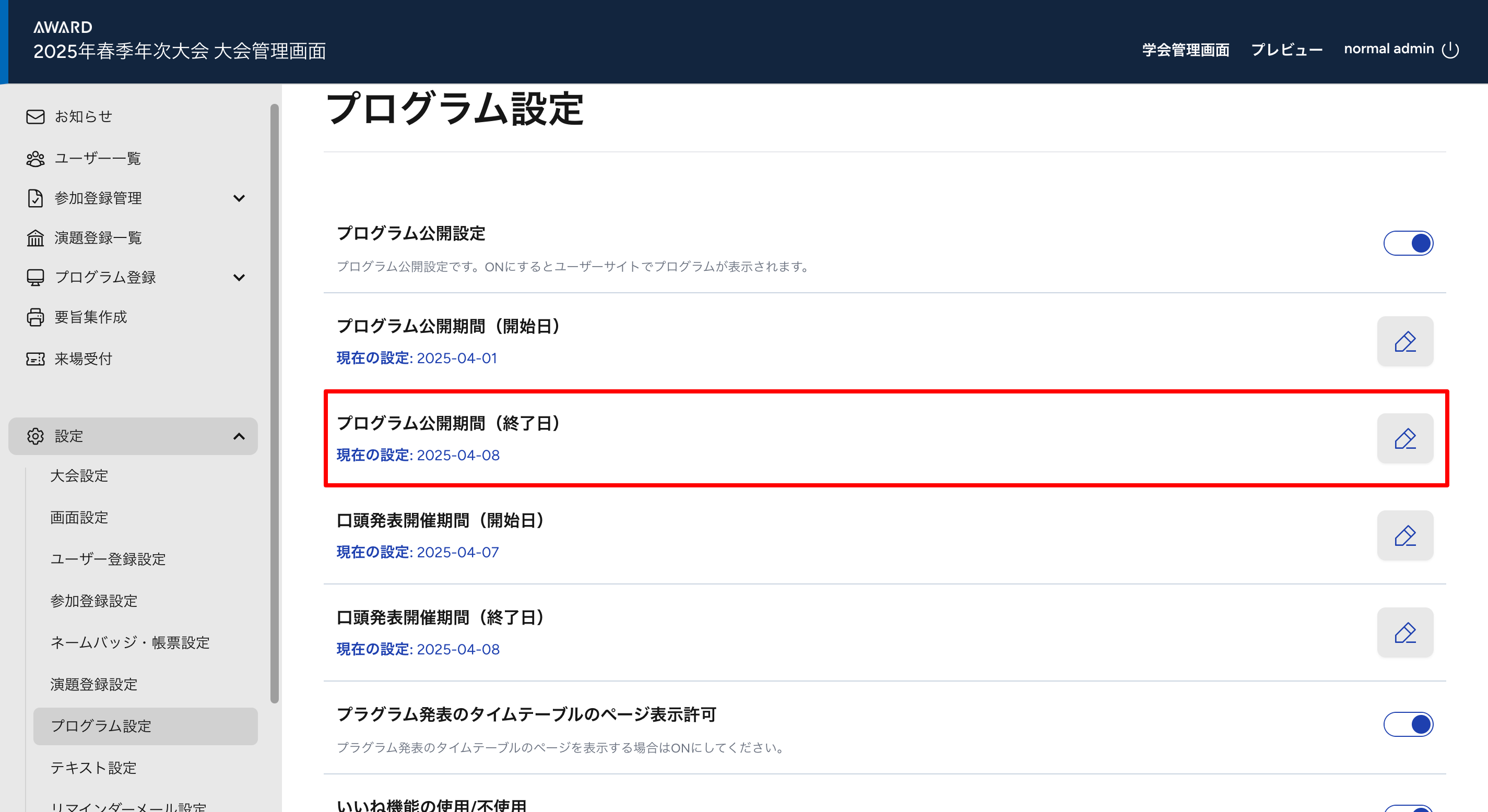Screen dimensions: 1488x812
Task: Edit 口頭発表開催期間（終了日） via its pencil icon
Action: (1405, 632)
